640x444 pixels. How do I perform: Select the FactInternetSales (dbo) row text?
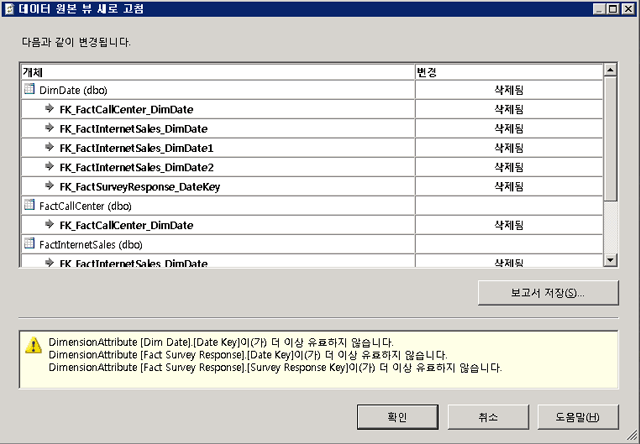tap(91, 245)
